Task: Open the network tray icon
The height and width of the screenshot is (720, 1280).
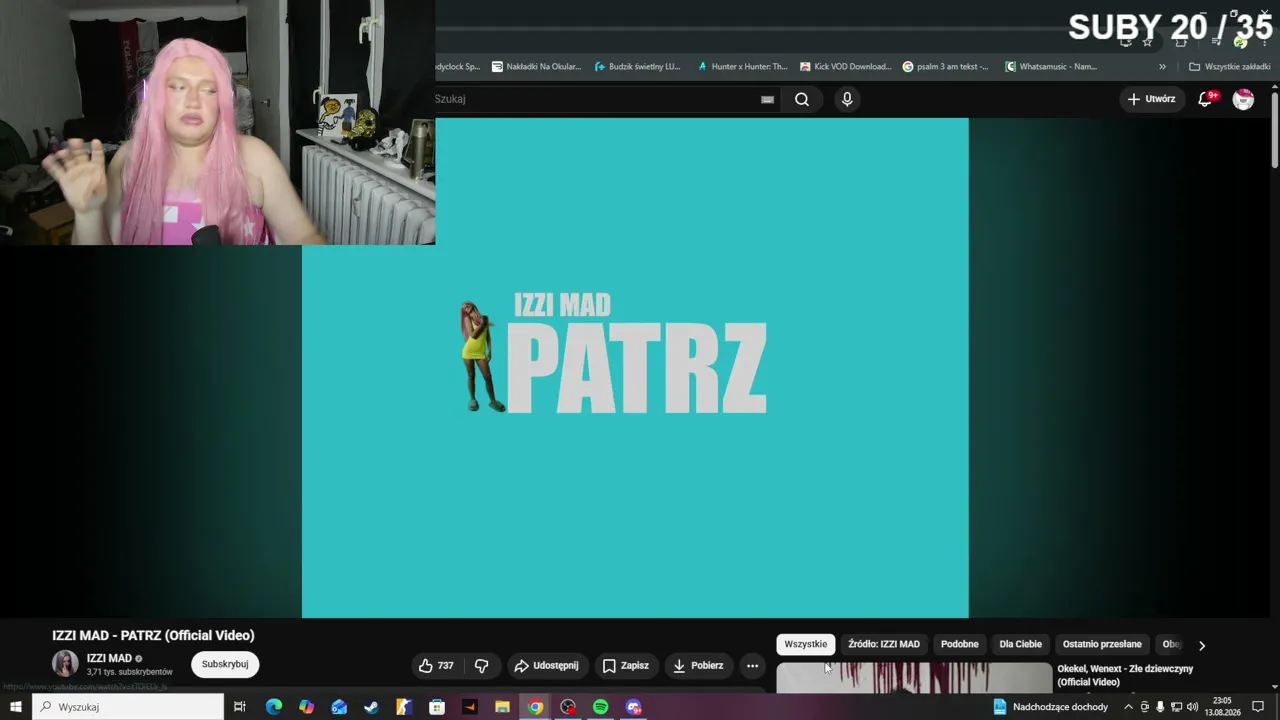Action: click(1176, 707)
